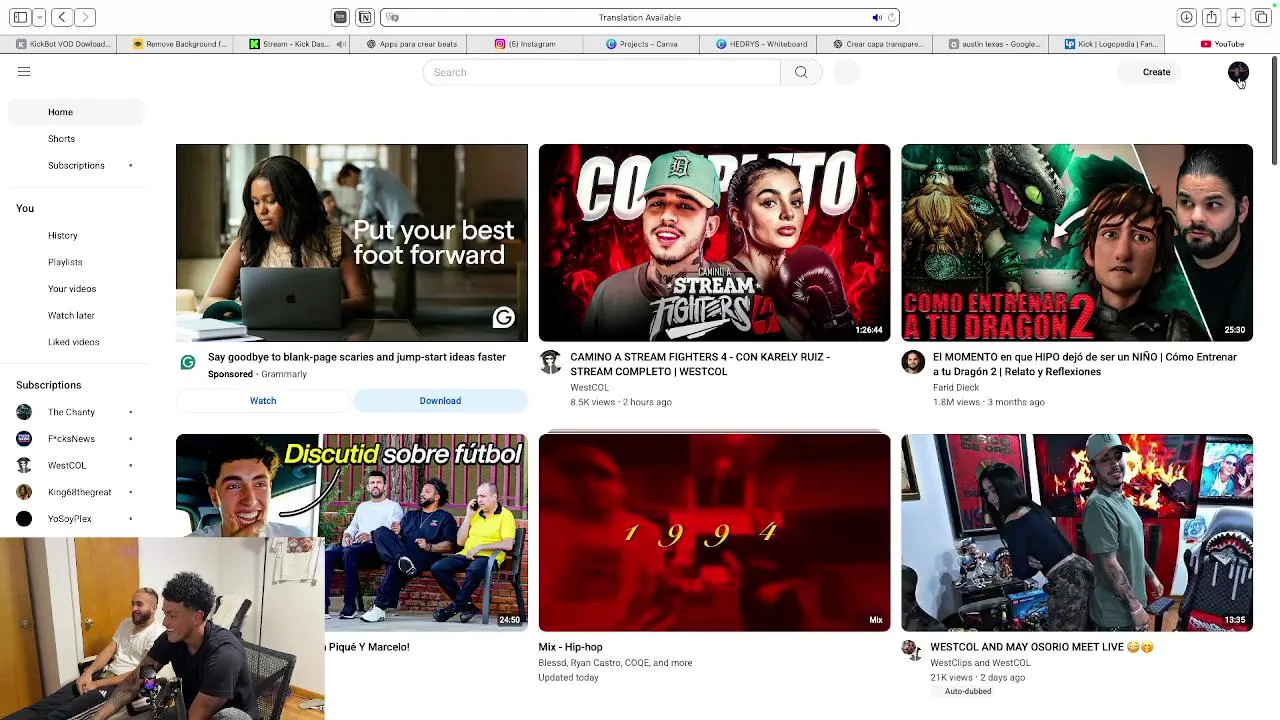Open YoSoyPlex subscription channel
The height and width of the screenshot is (720, 1280).
pyautogui.click(x=76, y=519)
